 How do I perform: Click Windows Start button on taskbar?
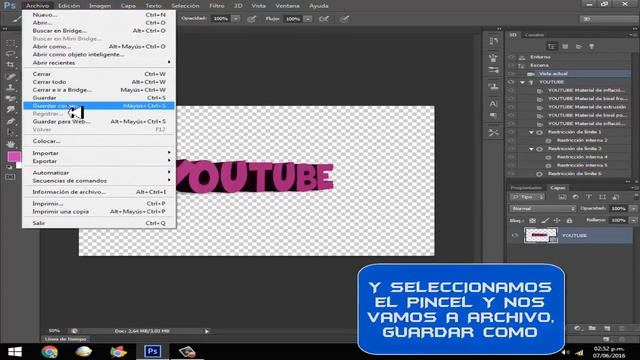click(15, 351)
